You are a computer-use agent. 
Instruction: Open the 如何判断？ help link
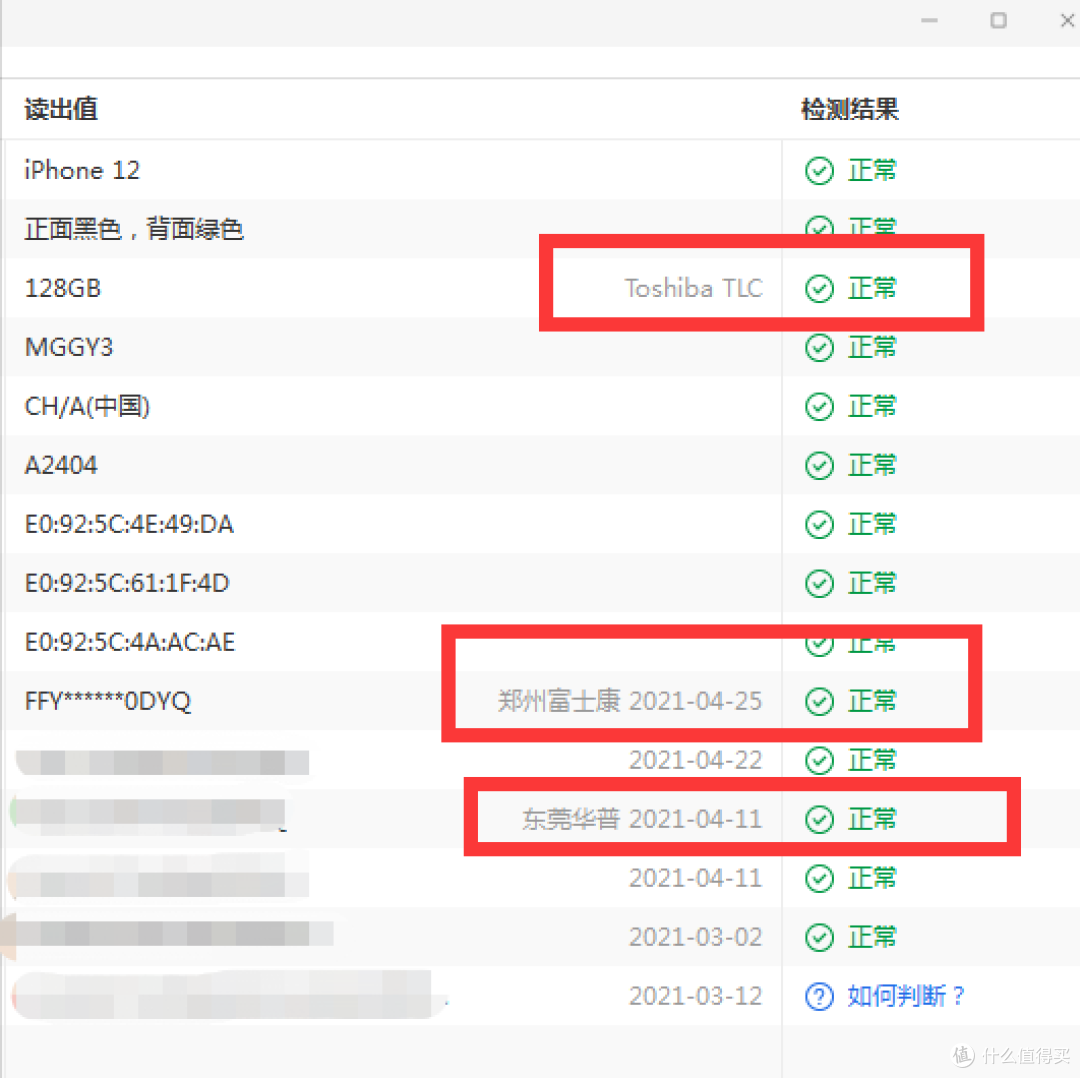pos(905,996)
